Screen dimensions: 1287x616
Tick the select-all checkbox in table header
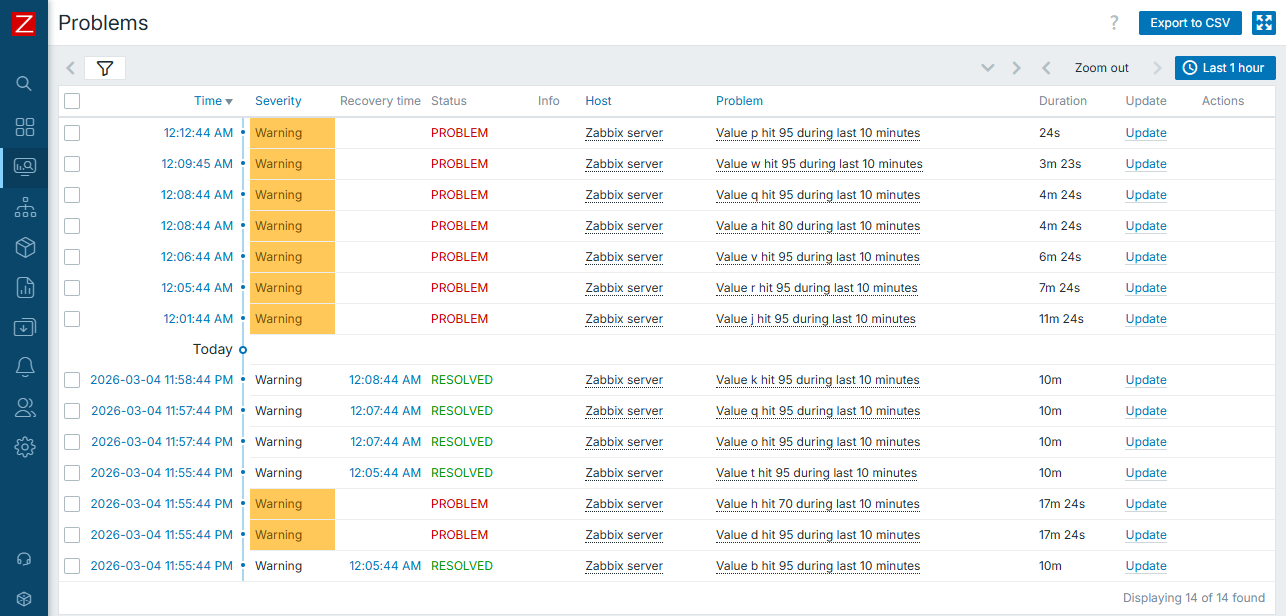pyautogui.click(x=71, y=100)
